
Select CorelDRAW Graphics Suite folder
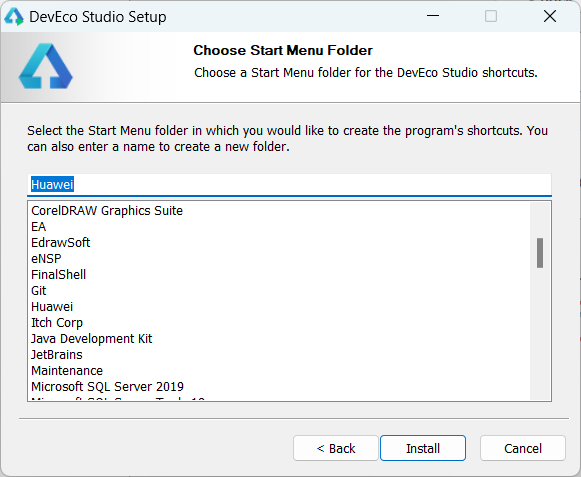[x=107, y=211]
